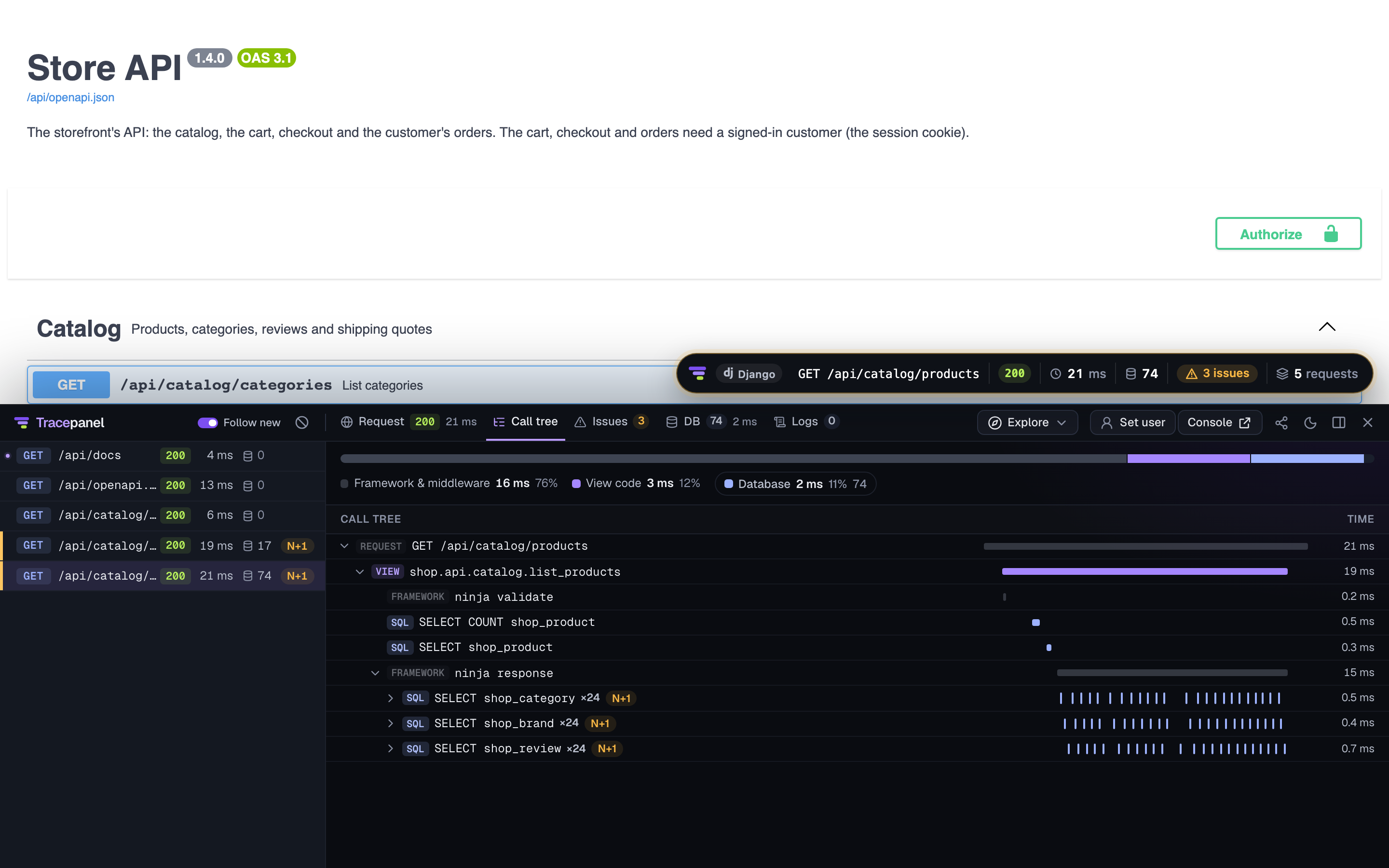Click the panel layout dock icon
Viewport: 1389px width, 868px height.
[x=1338, y=422]
